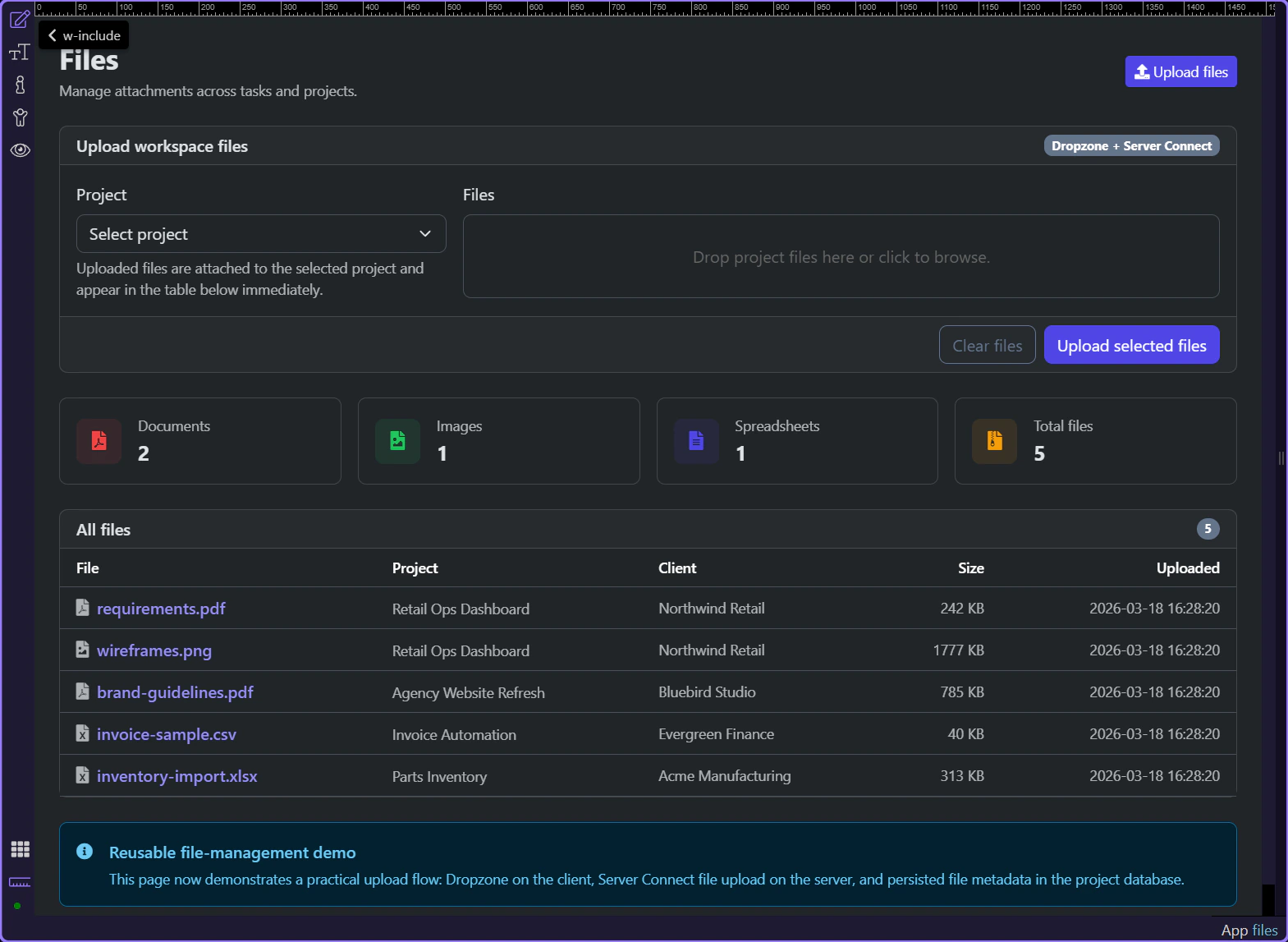Click the green Images card icon
1288x942 pixels.
(x=397, y=441)
